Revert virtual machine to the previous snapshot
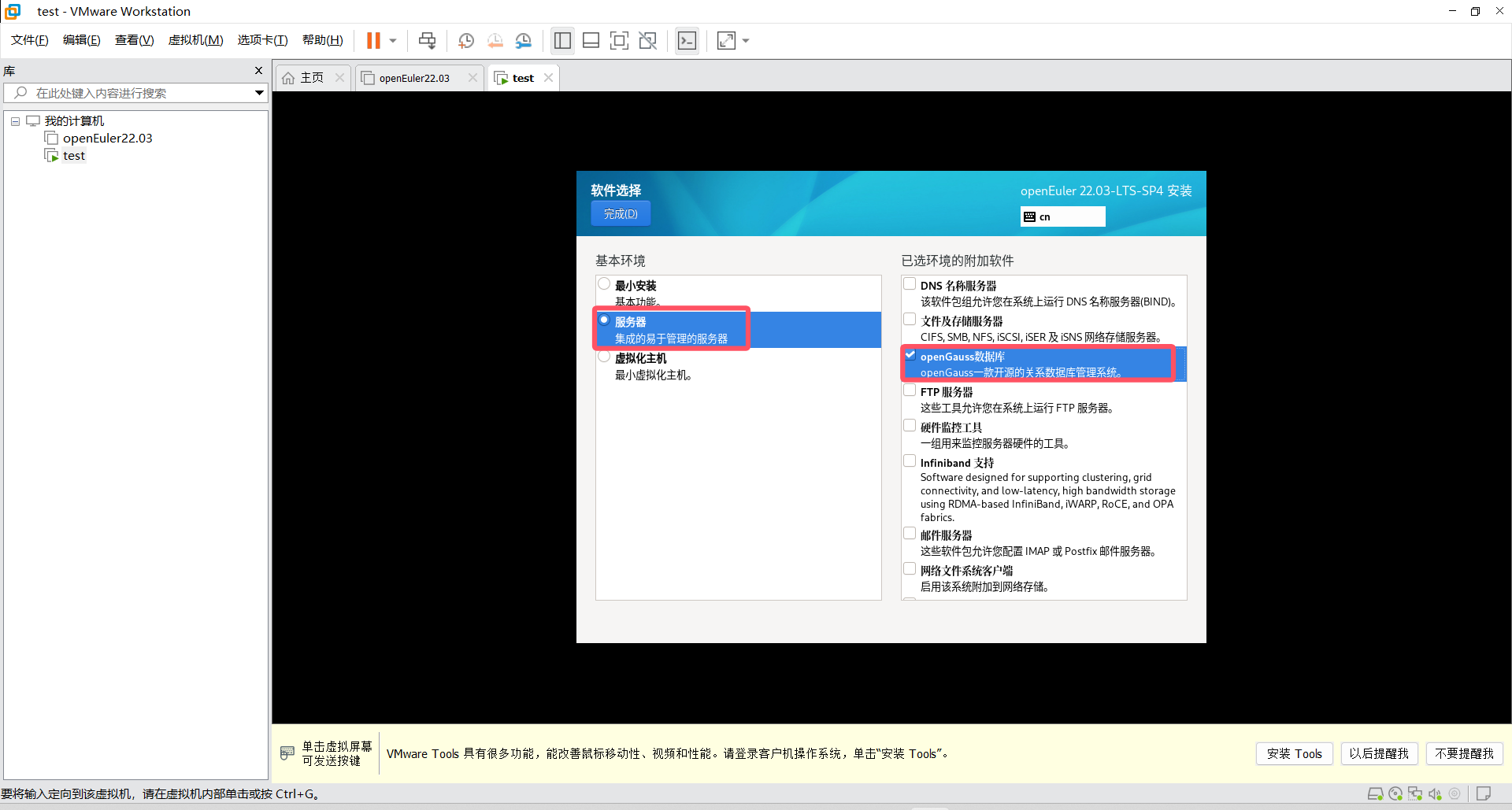The height and width of the screenshot is (810, 1512). tap(495, 40)
